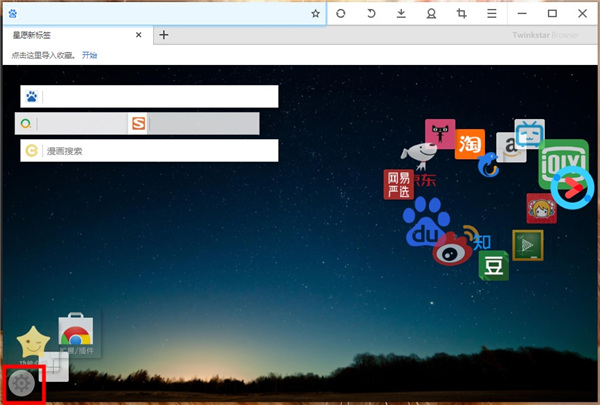Maximize the browser window
Viewport: 600px width, 405px height.
(552, 14)
